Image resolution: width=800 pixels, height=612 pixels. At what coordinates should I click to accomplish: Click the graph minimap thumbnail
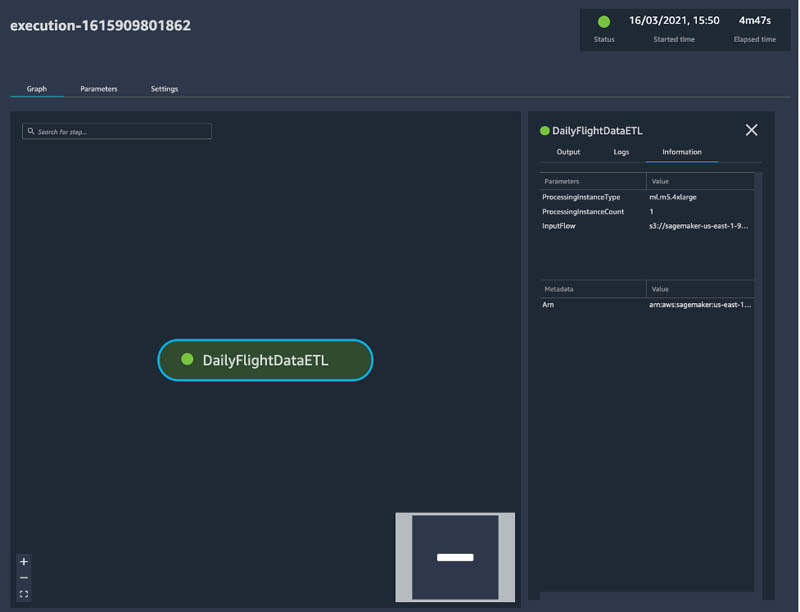point(455,557)
